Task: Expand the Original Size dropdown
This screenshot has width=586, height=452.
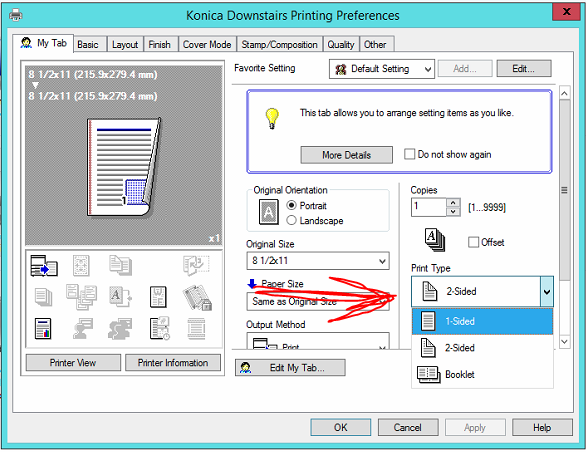Action: coord(318,261)
